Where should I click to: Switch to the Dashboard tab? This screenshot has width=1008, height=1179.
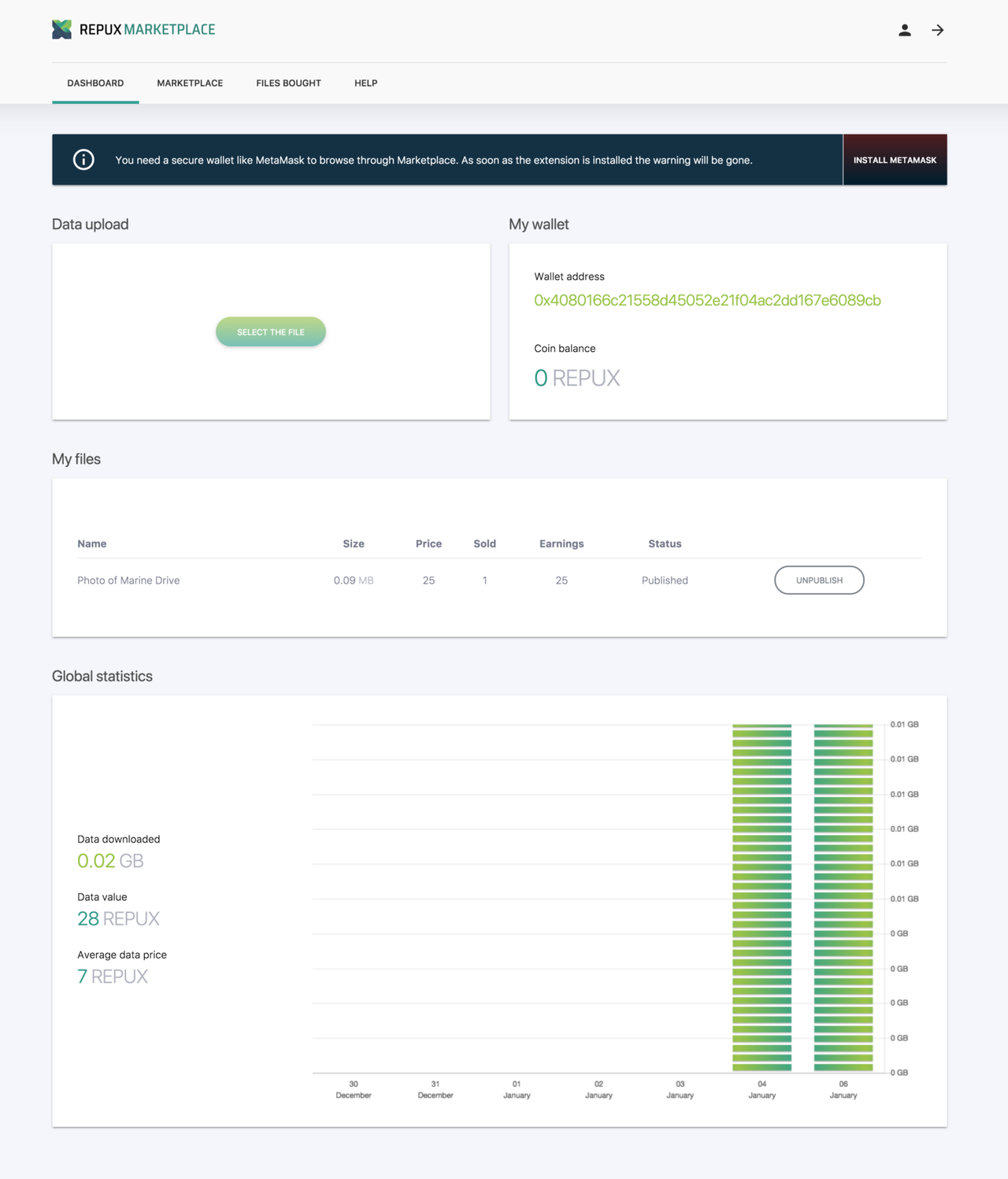(95, 83)
